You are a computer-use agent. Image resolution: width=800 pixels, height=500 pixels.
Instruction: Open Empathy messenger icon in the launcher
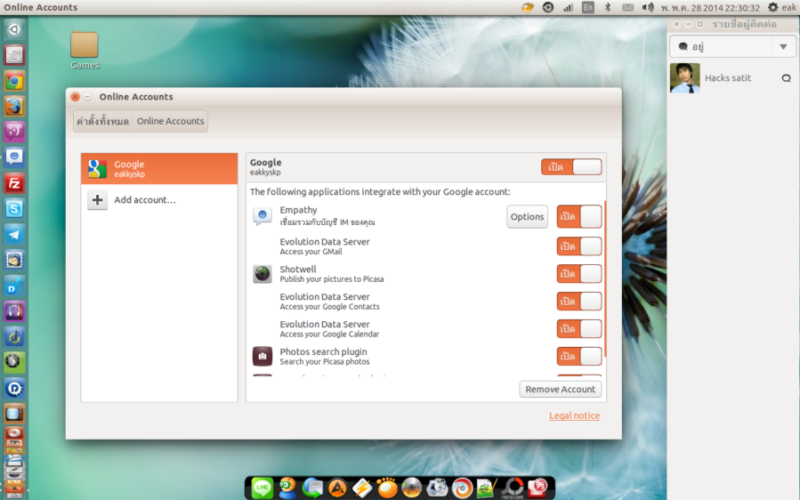pos(14,157)
